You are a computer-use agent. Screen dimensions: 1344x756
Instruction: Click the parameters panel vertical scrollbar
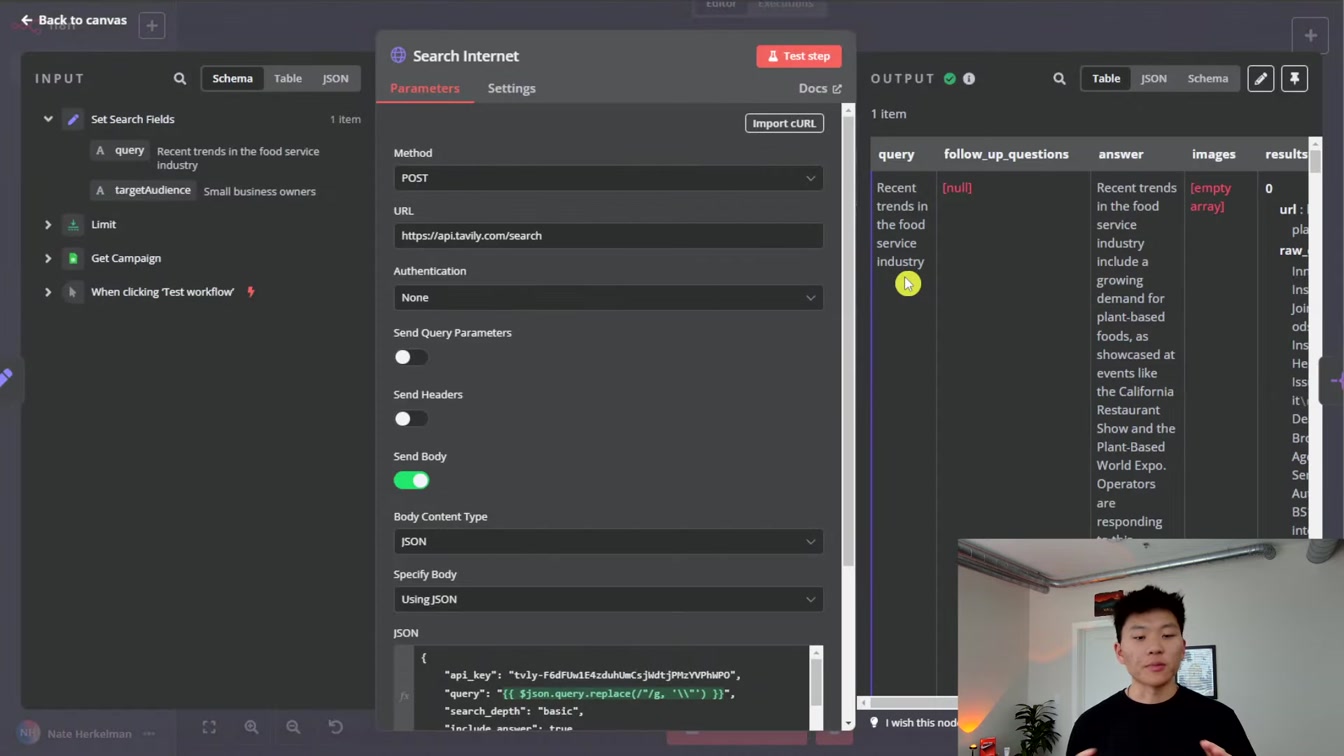(849, 340)
